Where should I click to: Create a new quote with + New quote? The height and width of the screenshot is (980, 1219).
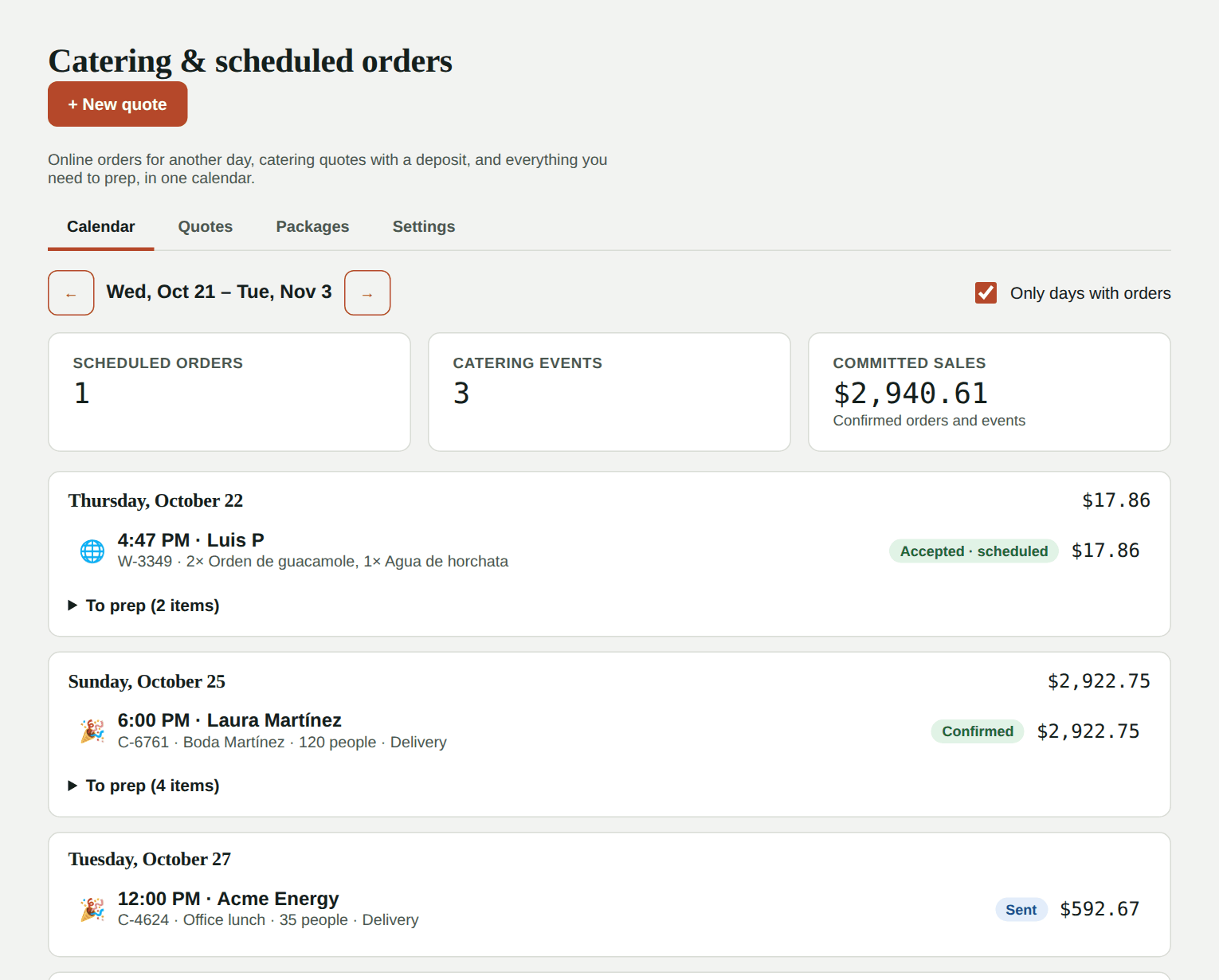pos(118,104)
